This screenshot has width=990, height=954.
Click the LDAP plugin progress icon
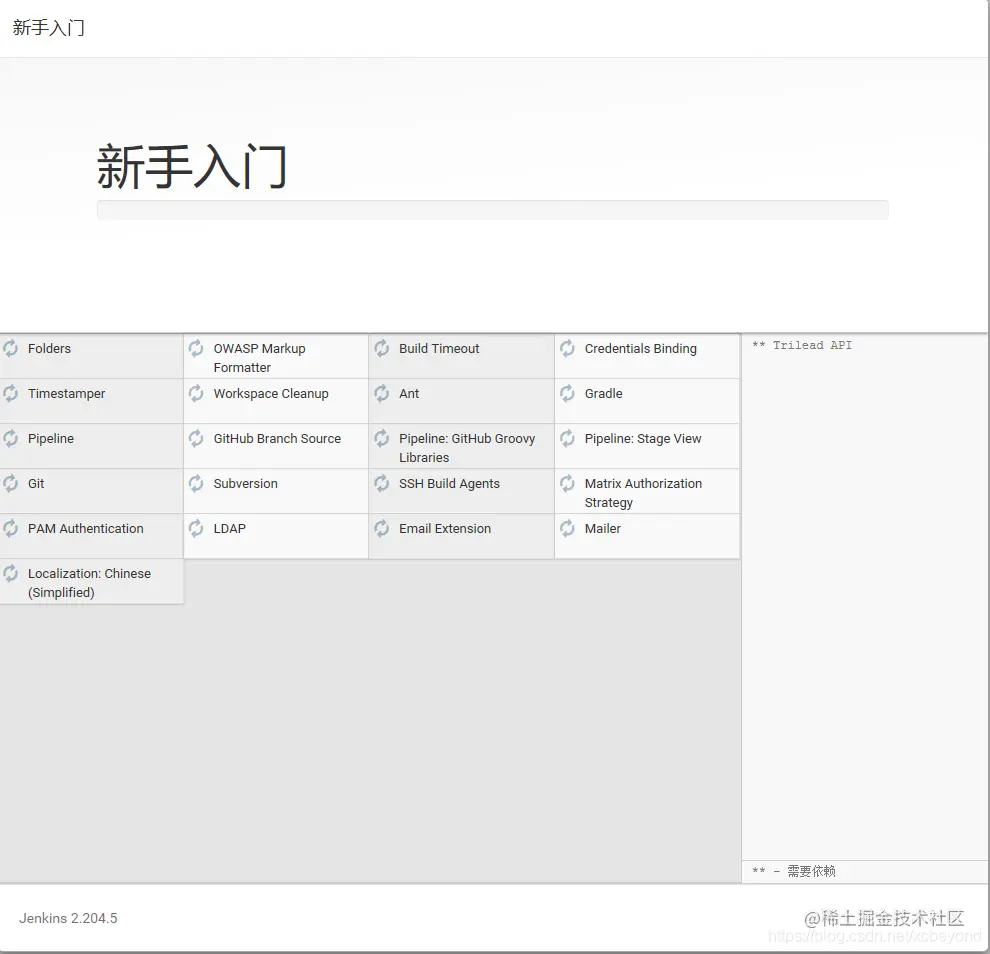point(196,528)
